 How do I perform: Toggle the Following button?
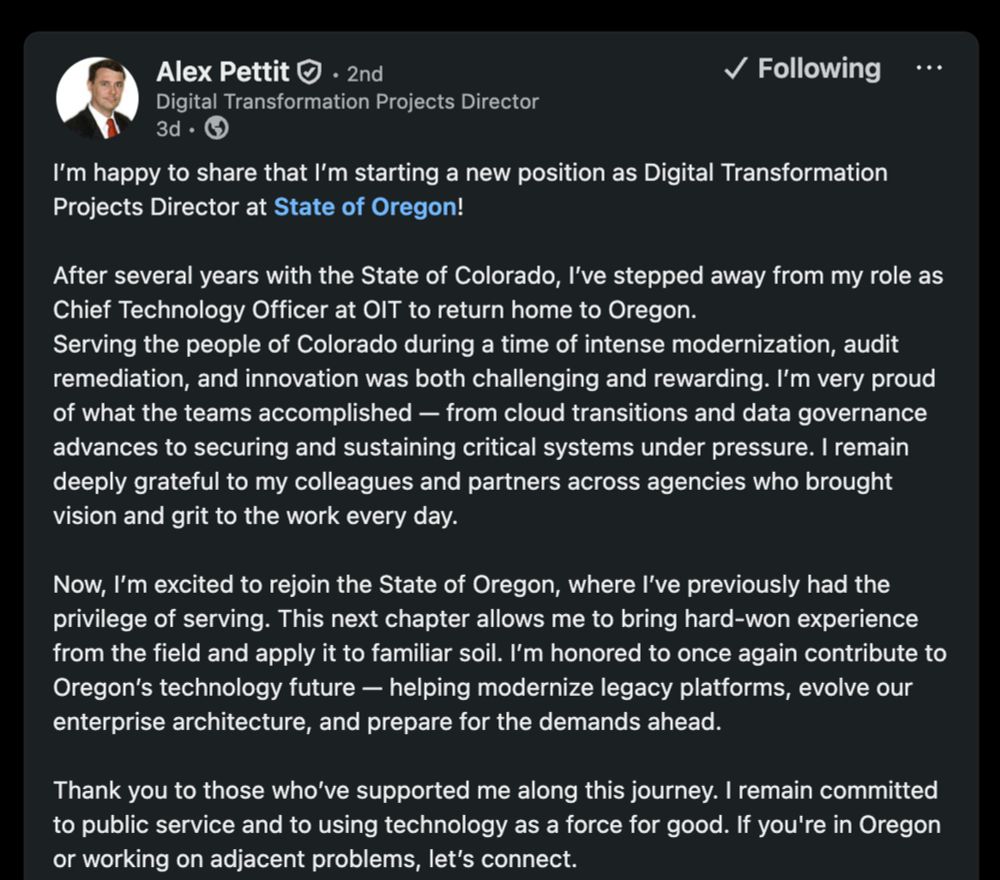802,69
